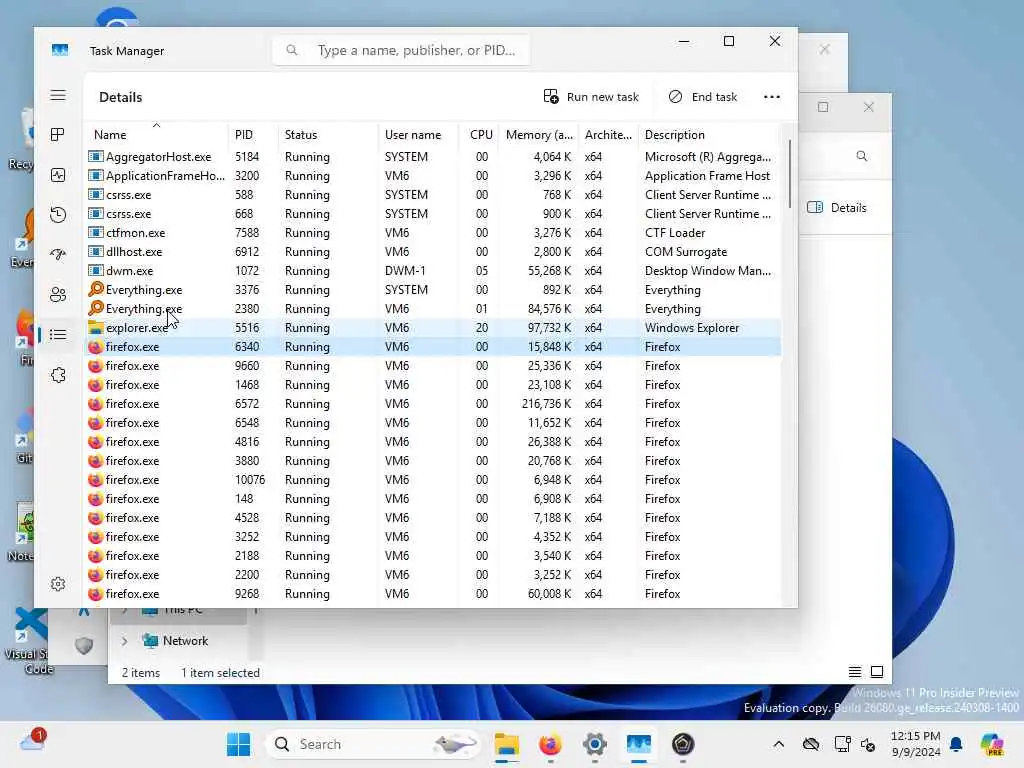Click Run new task
This screenshot has width=1024, height=768.
(591, 97)
